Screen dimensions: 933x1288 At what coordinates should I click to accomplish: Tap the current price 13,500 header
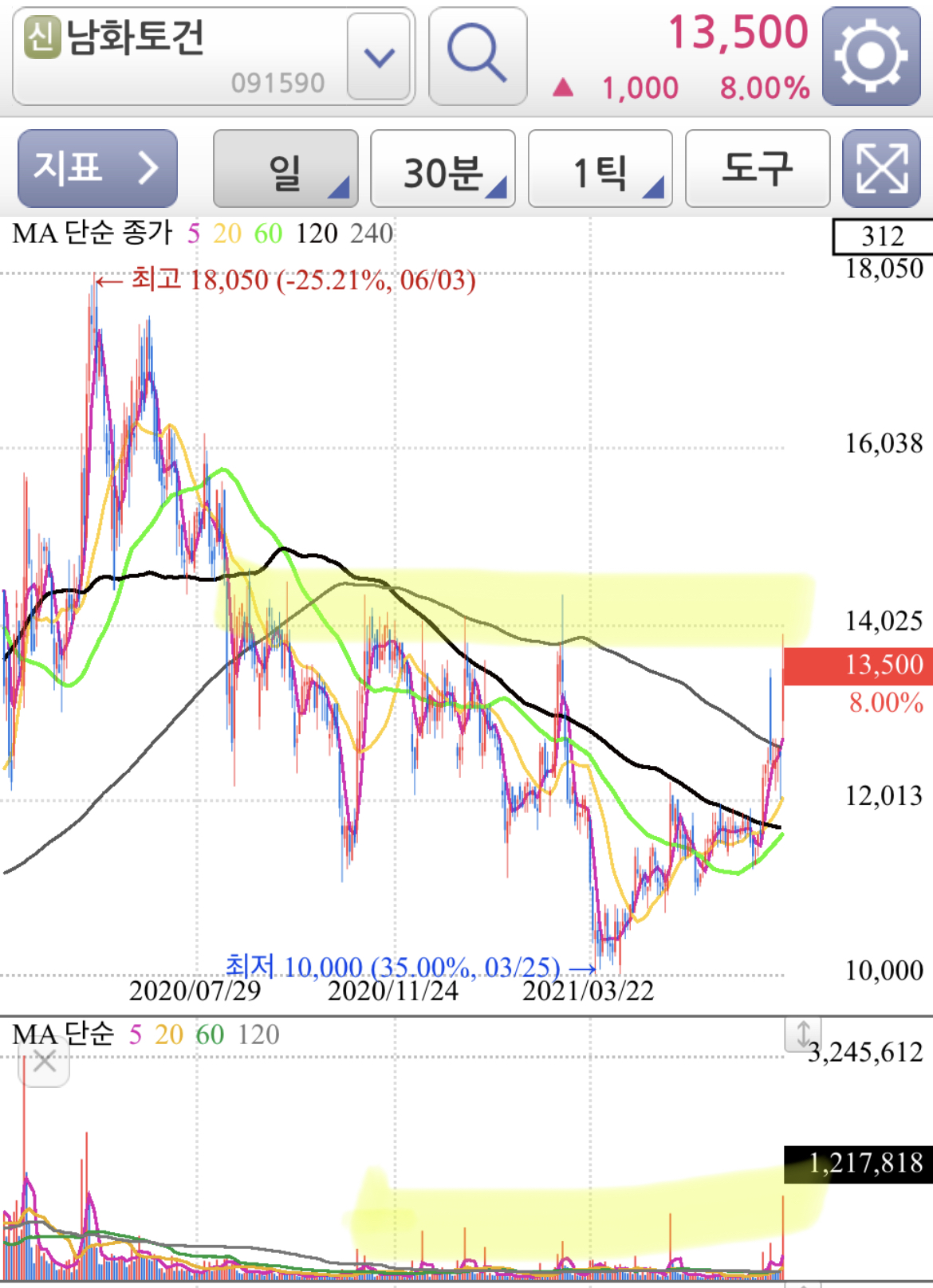click(738, 33)
